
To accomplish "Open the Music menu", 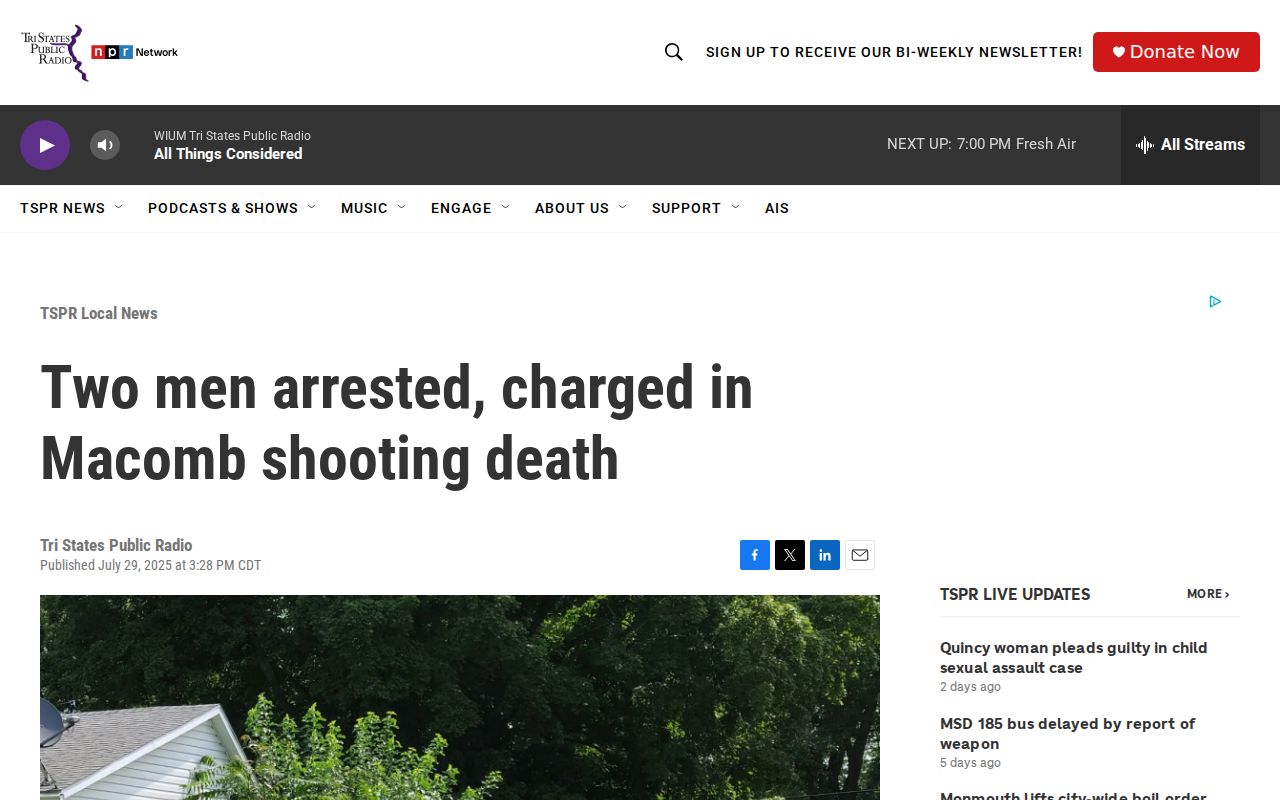I will coord(364,208).
